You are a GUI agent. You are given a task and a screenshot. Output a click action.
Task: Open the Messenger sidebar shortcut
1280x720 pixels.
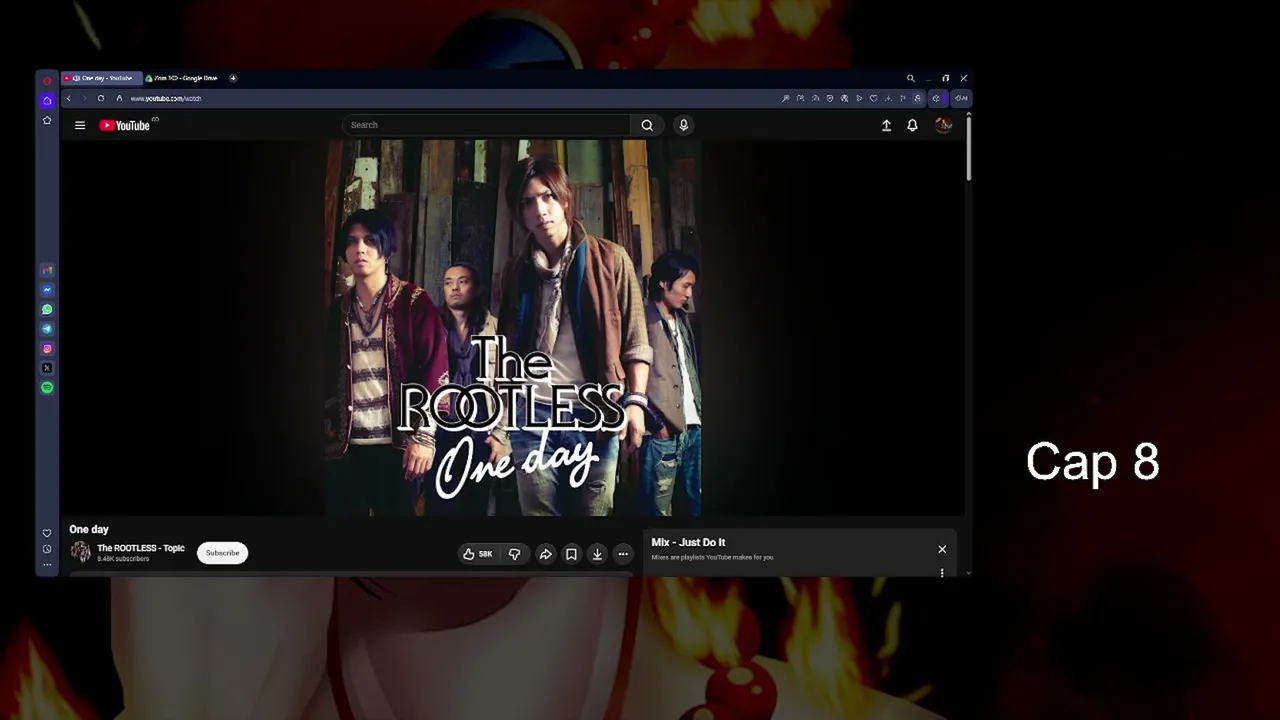point(47,290)
